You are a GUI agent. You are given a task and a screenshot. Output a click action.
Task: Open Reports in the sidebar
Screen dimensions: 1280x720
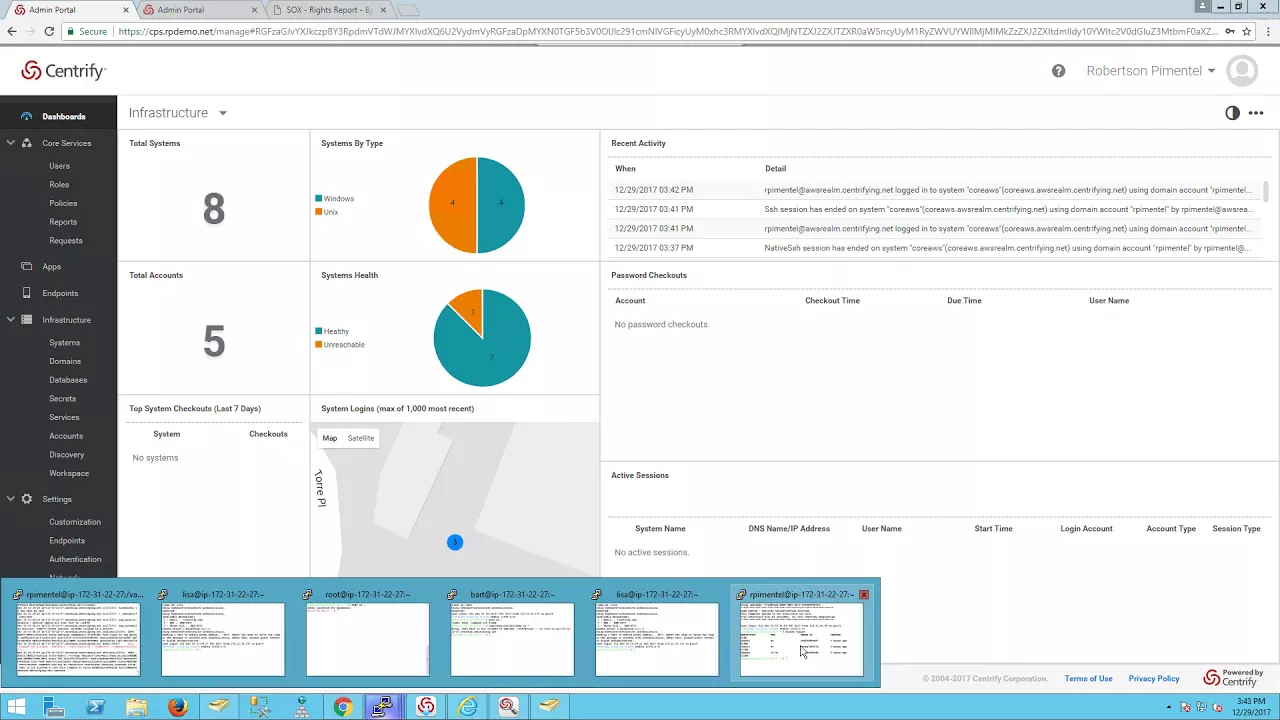[63, 222]
